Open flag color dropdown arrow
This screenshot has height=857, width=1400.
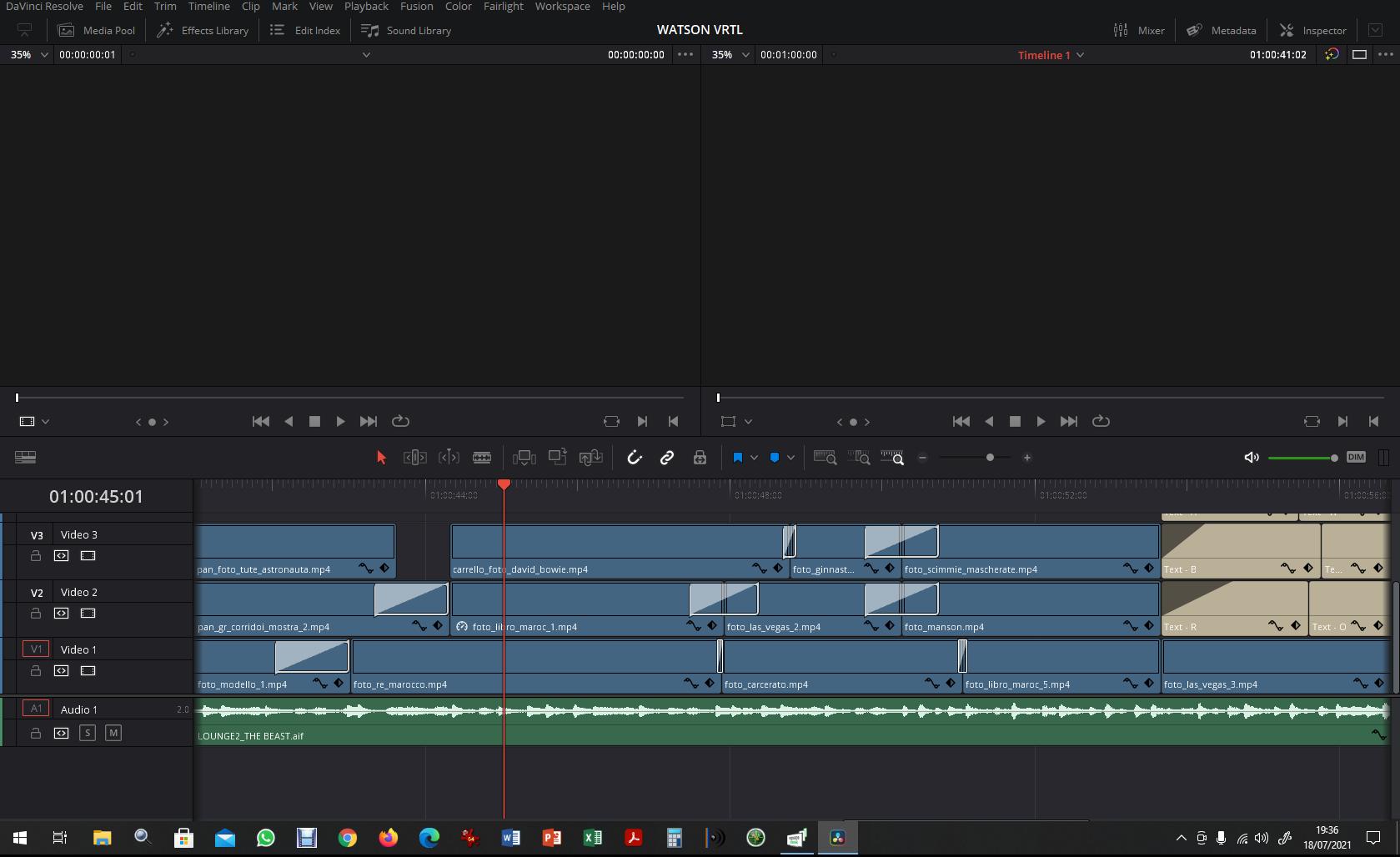click(754, 458)
